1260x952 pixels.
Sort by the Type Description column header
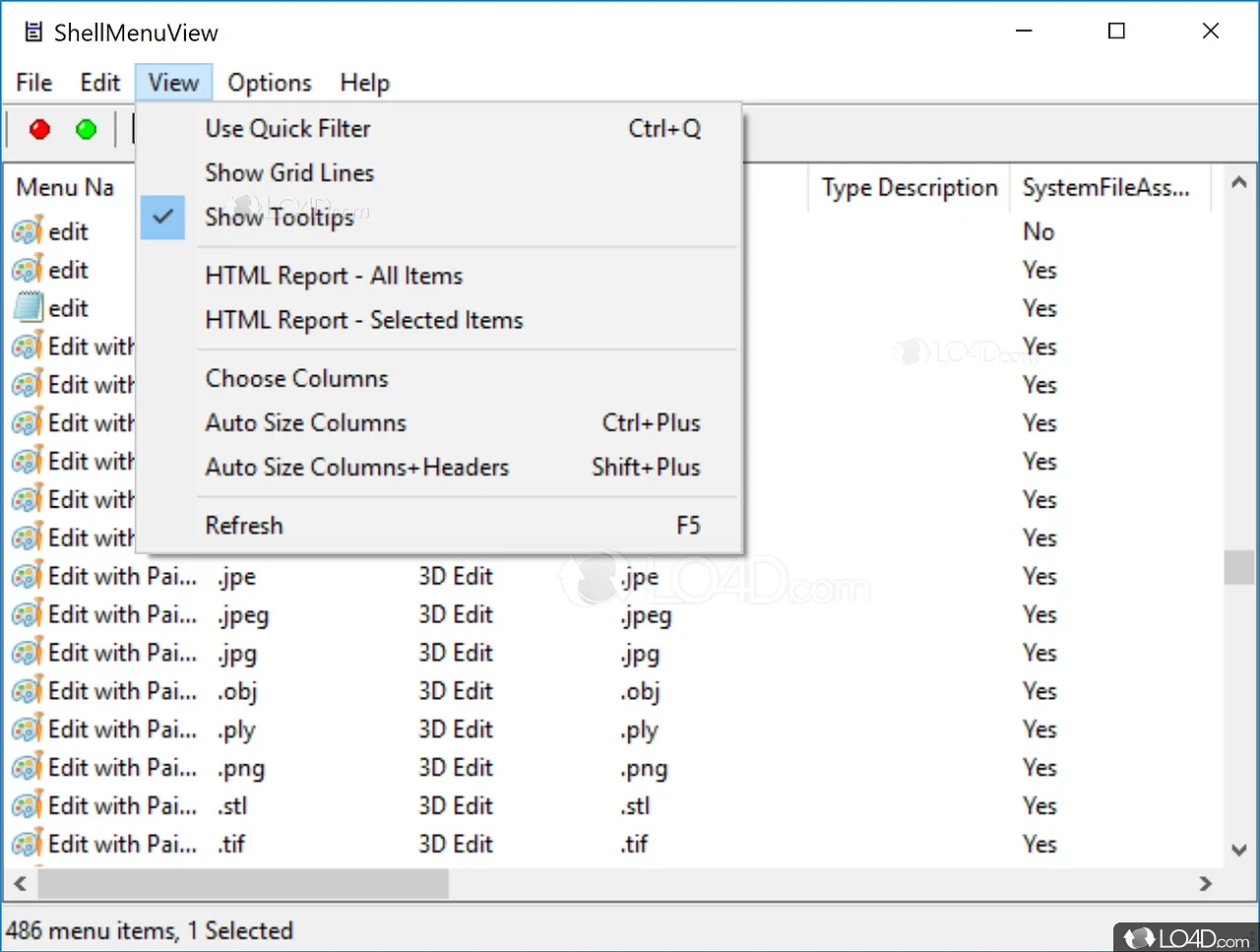[x=909, y=188]
